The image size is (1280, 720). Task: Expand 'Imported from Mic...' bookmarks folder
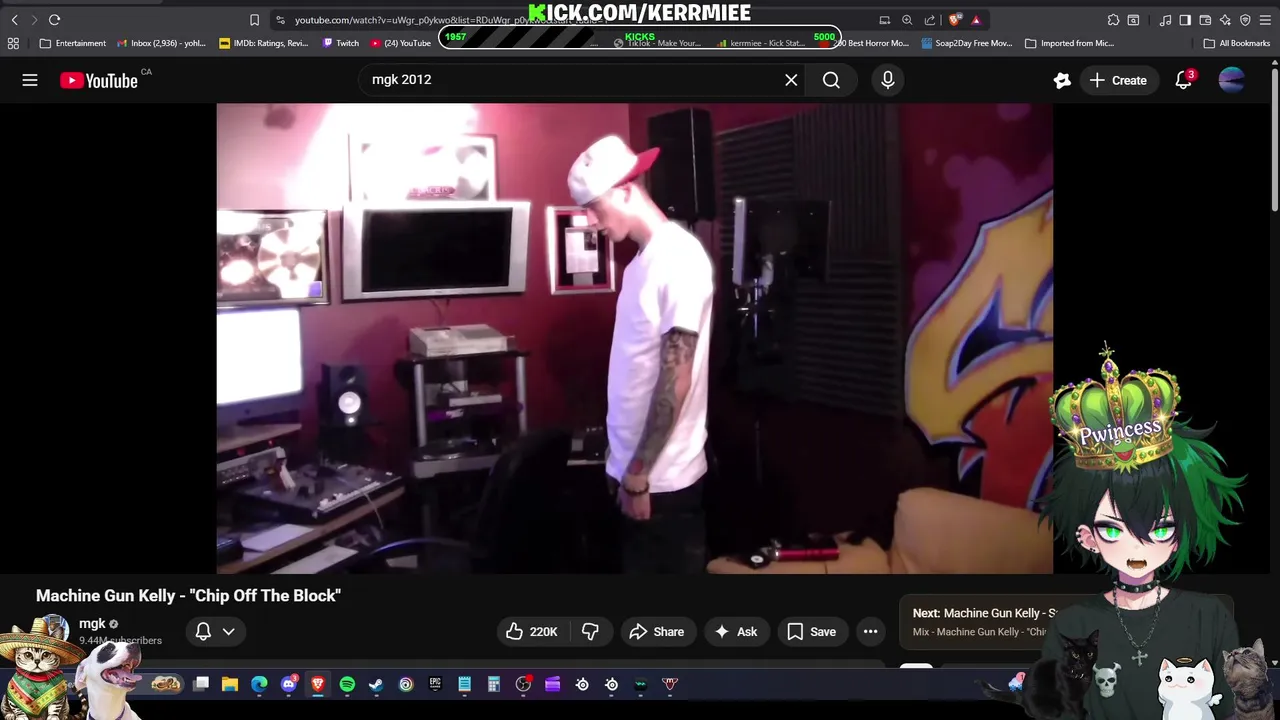point(1070,43)
